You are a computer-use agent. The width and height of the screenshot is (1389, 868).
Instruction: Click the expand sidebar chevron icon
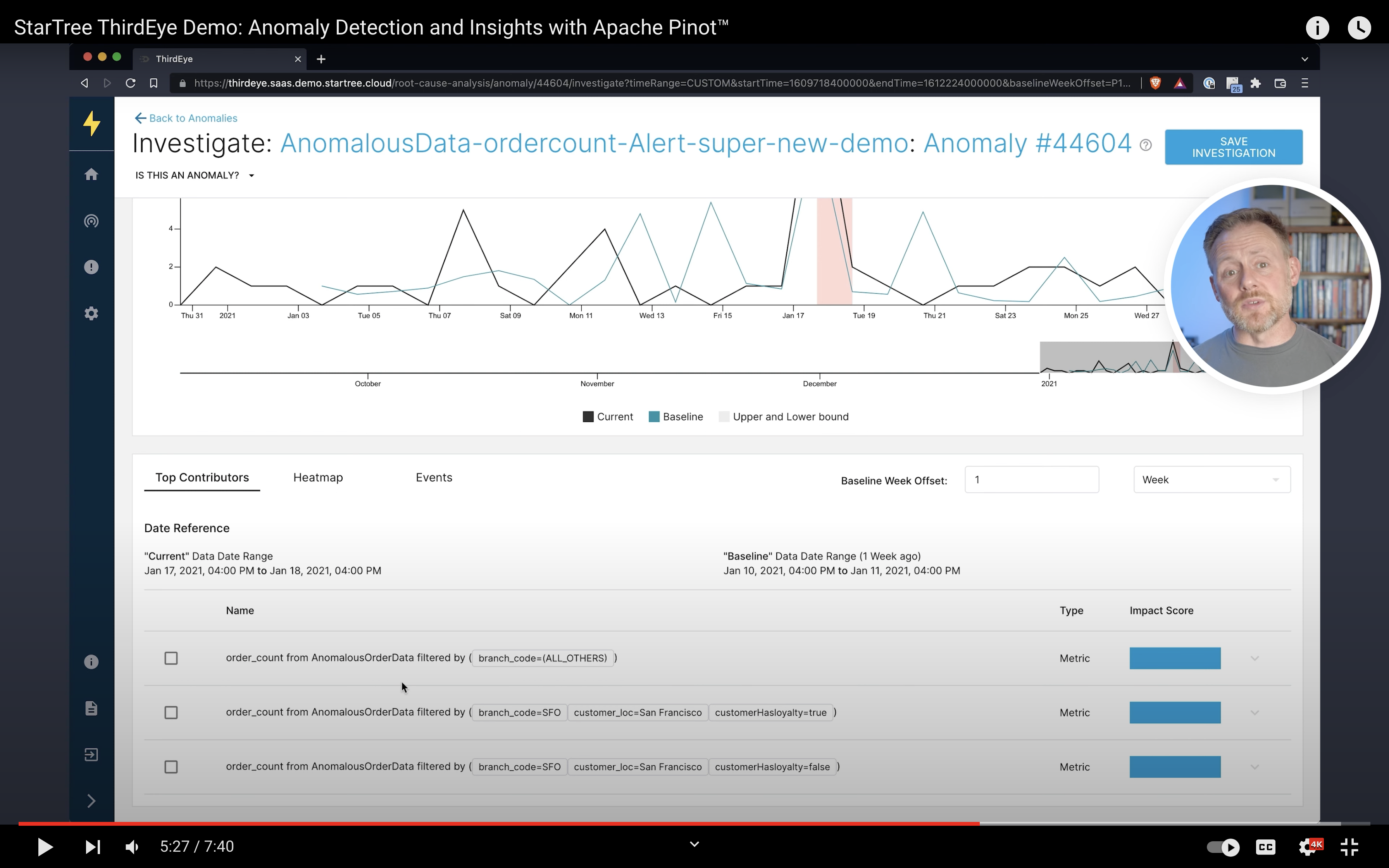click(x=91, y=801)
